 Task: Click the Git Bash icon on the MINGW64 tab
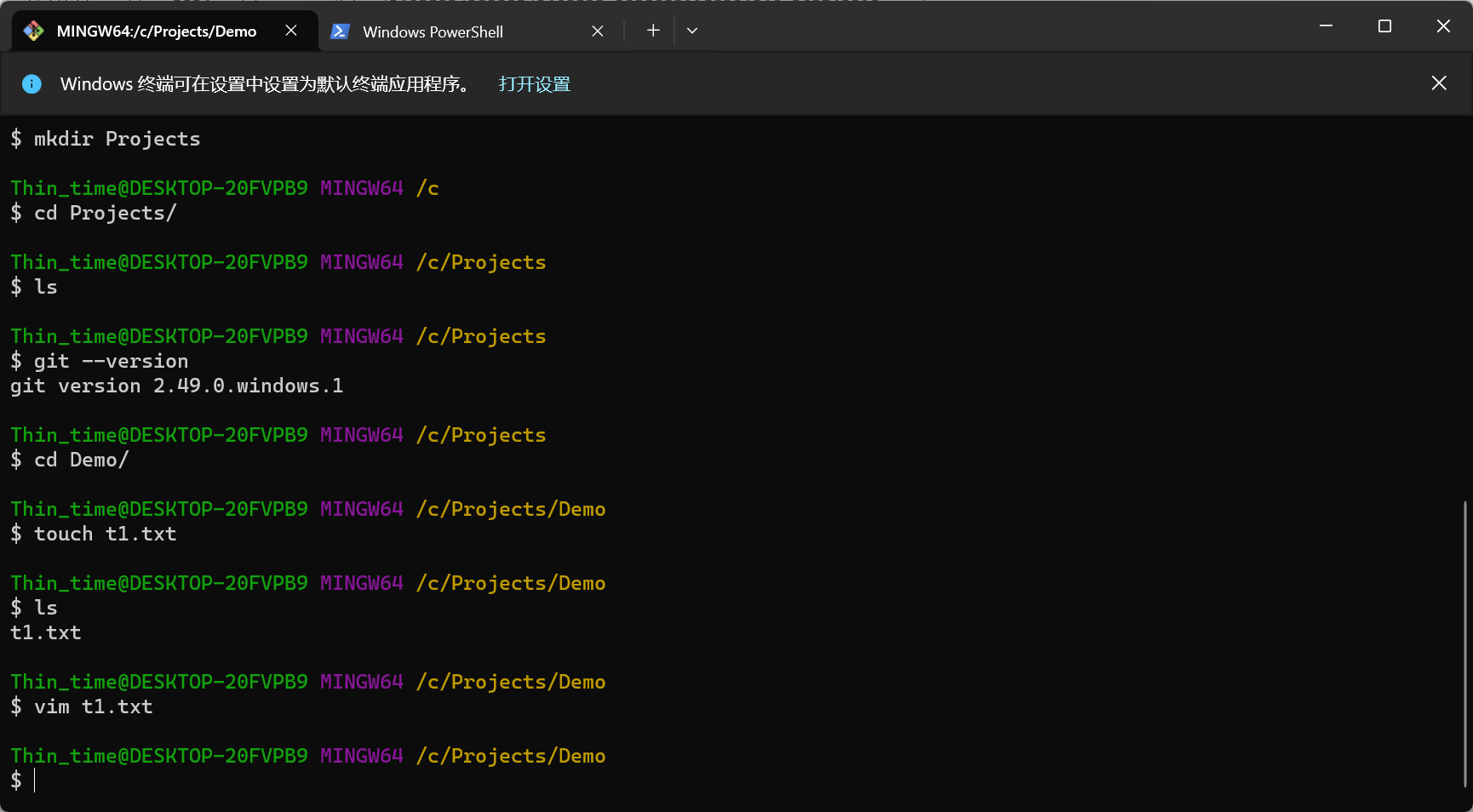point(33,31)
